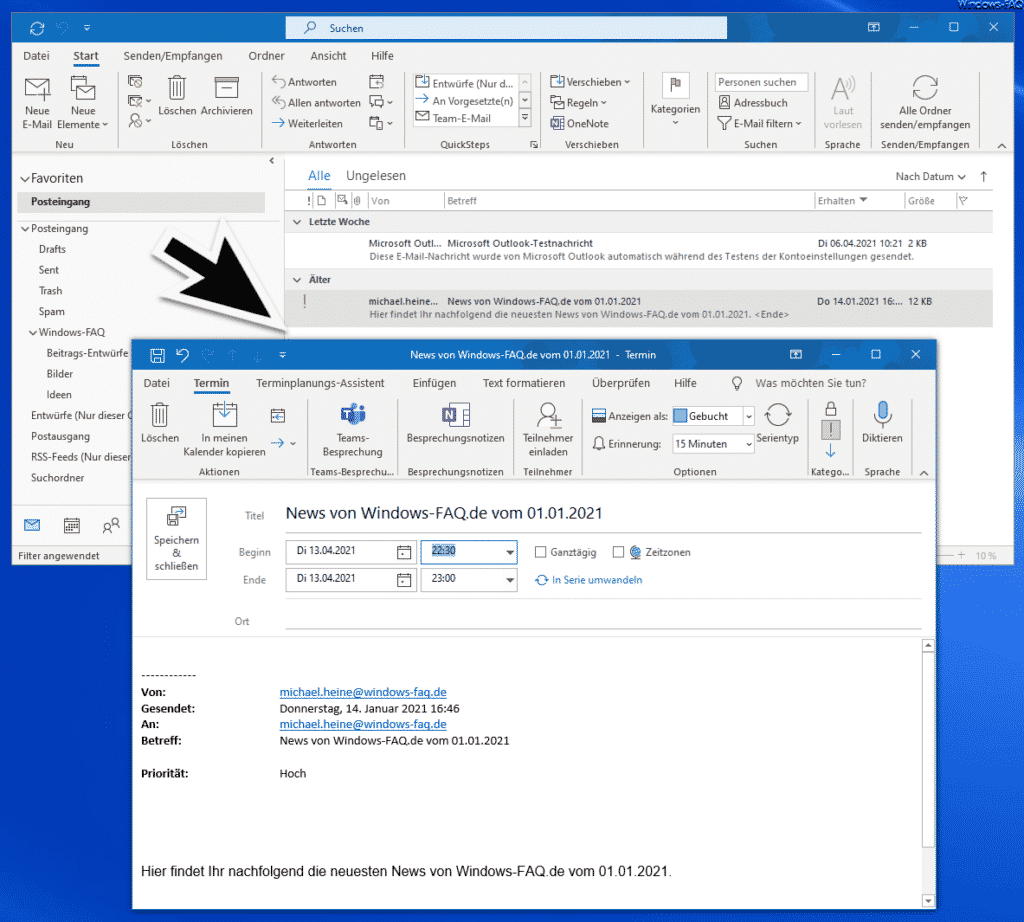The image size is (1024, 922).
Task: Open People view icon in navigation bar
Action: click(111, 525)
